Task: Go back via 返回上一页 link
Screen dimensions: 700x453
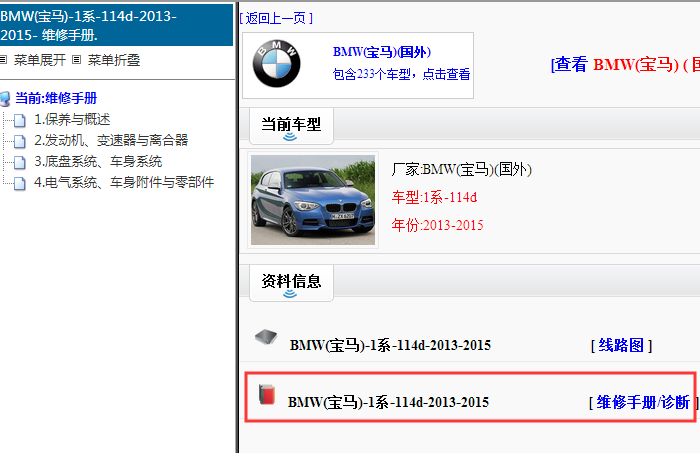Action: pos(276,18)
